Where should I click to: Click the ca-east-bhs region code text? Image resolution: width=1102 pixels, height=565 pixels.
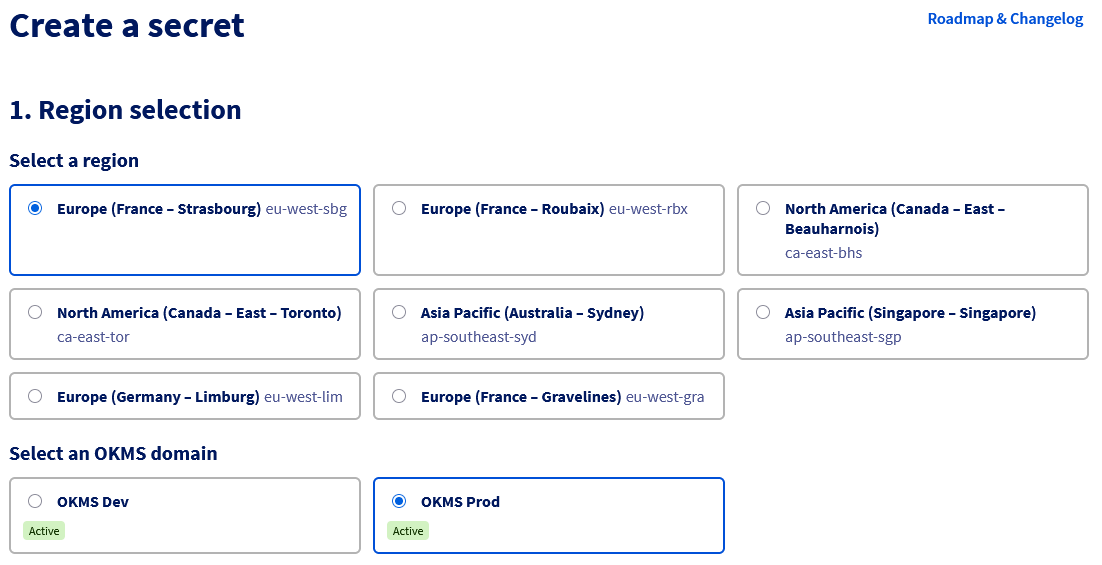(x=823, y=253)
